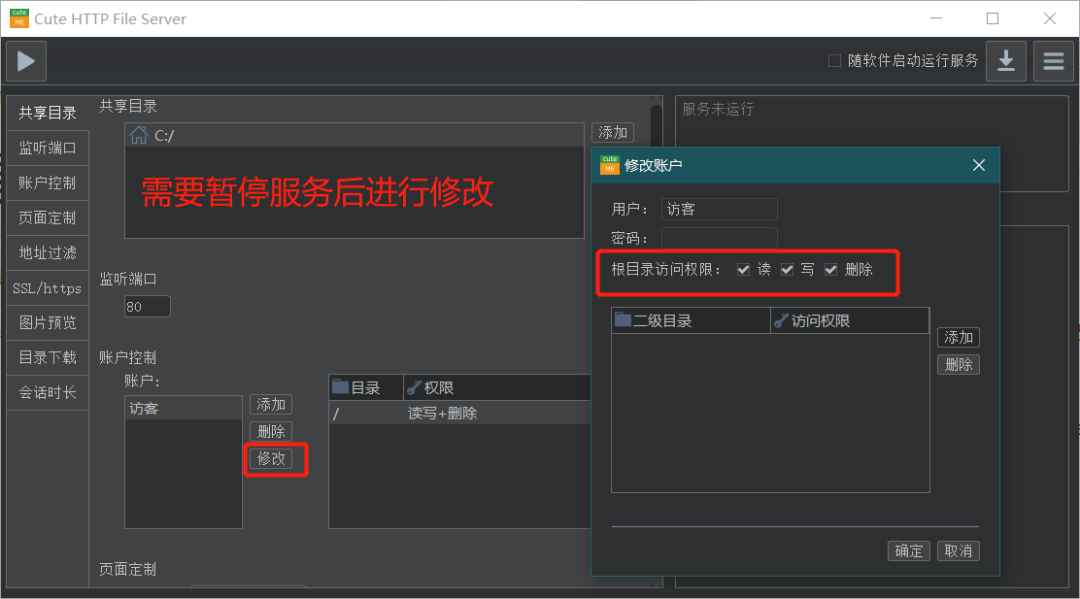Screen dimensions: 1080x599
Task: Click the 访问权限 column header
Action: (850, 321)
